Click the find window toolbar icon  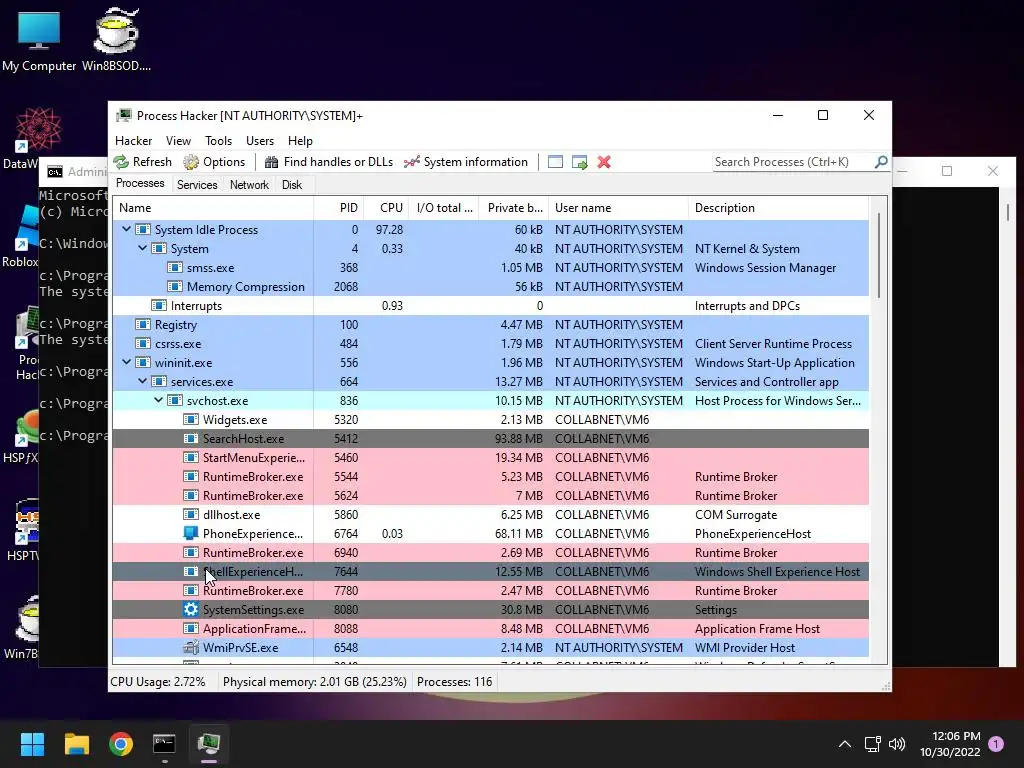(x=555, y=162)
